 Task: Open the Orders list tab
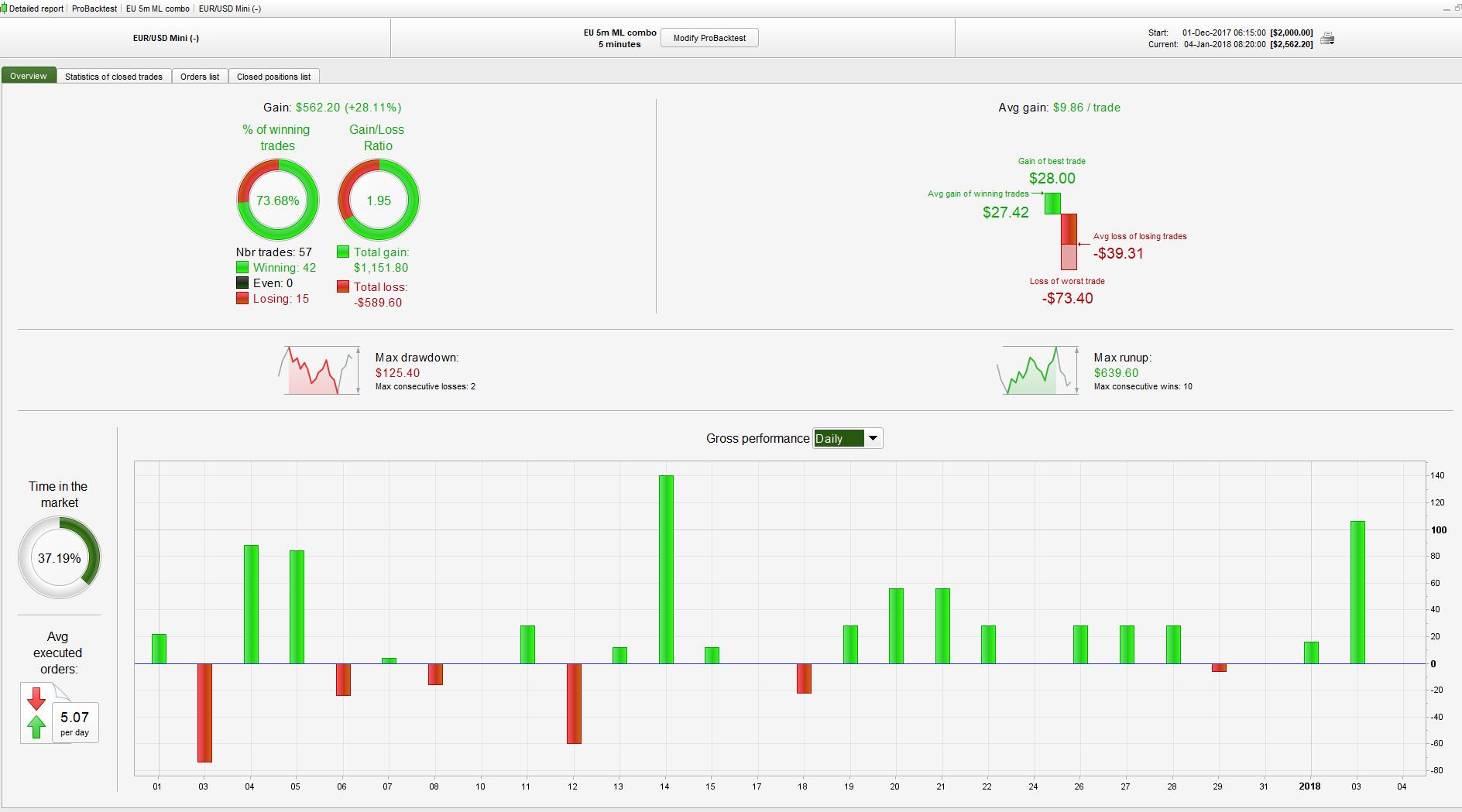[200, 77]
